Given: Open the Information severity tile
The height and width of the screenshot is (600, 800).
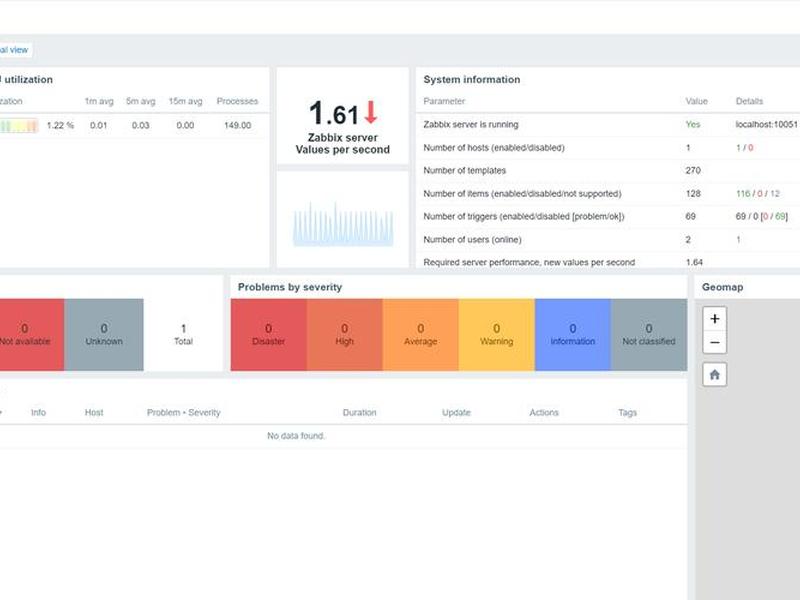Looking at the screenshot, I should pyautogui.click(x=572, y=335).
